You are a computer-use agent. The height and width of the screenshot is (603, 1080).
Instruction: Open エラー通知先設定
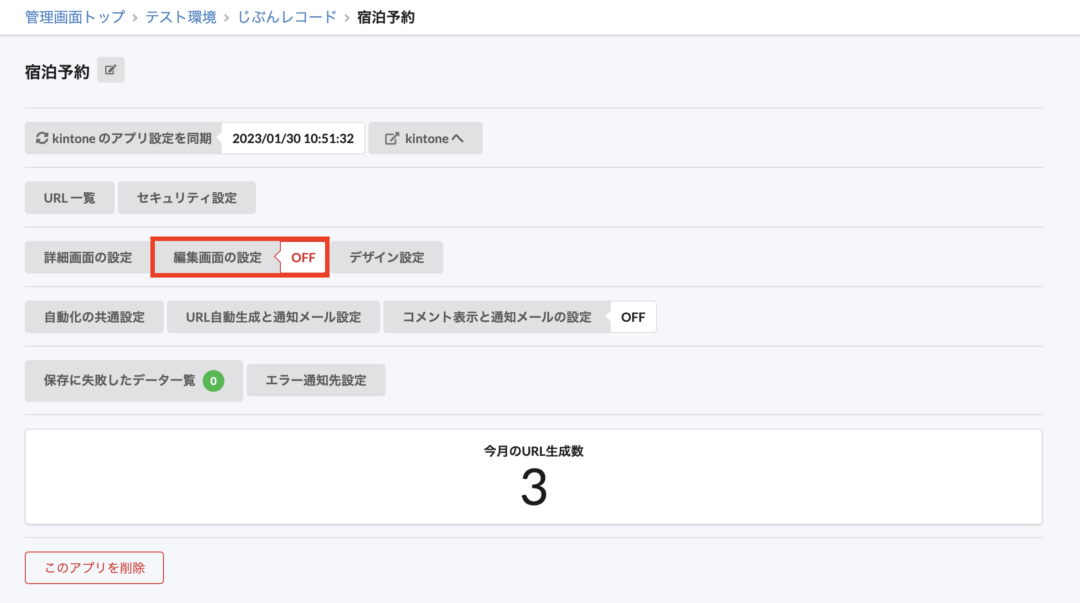pos(315,381)
